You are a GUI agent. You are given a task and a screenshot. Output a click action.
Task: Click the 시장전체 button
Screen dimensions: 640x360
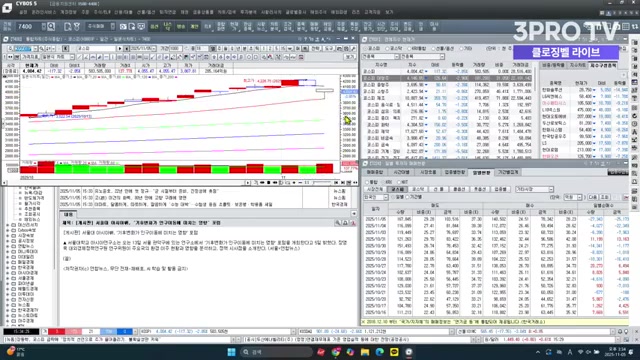(x=374, y=189)
